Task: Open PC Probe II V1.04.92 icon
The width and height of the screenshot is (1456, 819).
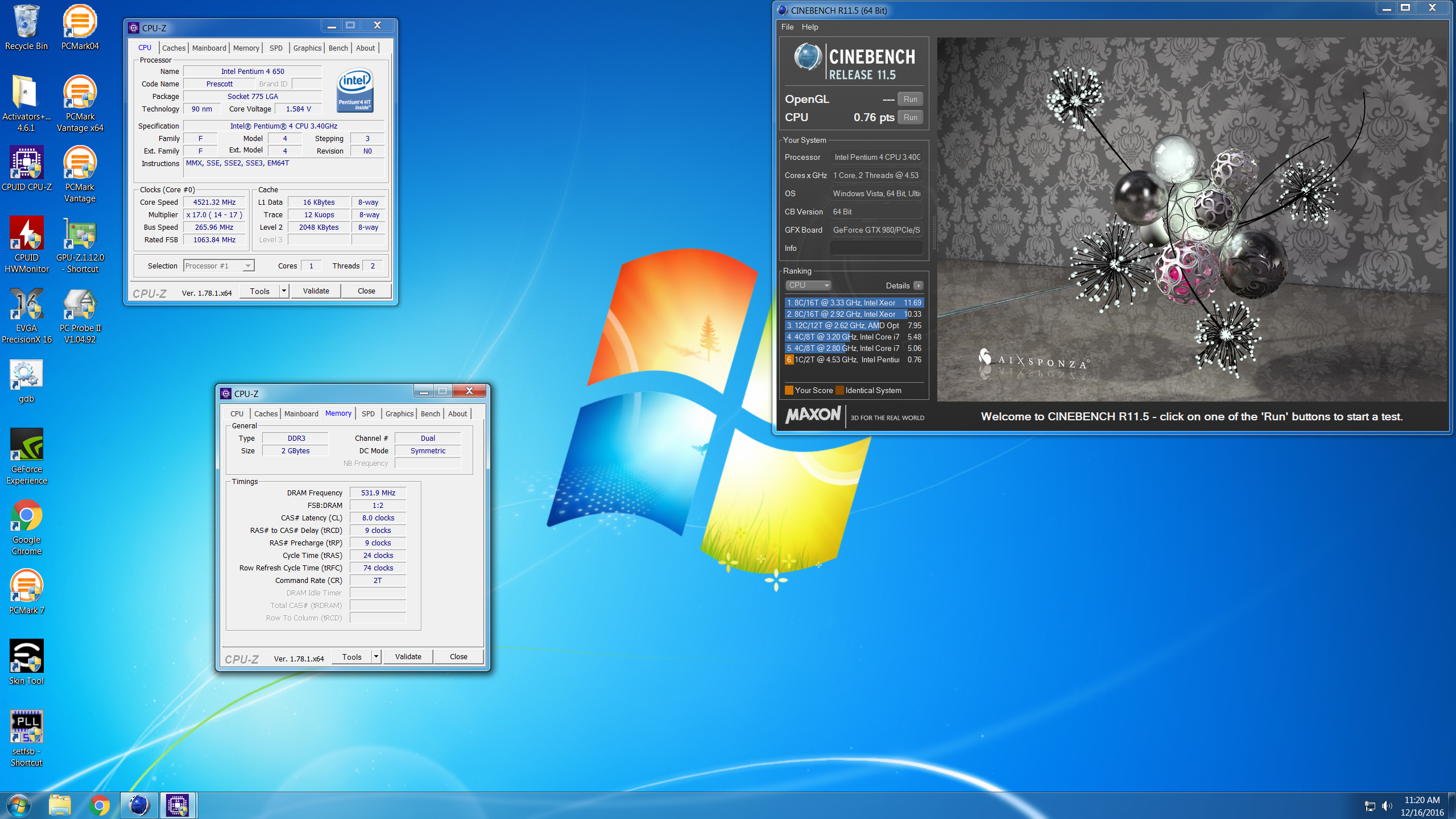Action: coord(80,315)
